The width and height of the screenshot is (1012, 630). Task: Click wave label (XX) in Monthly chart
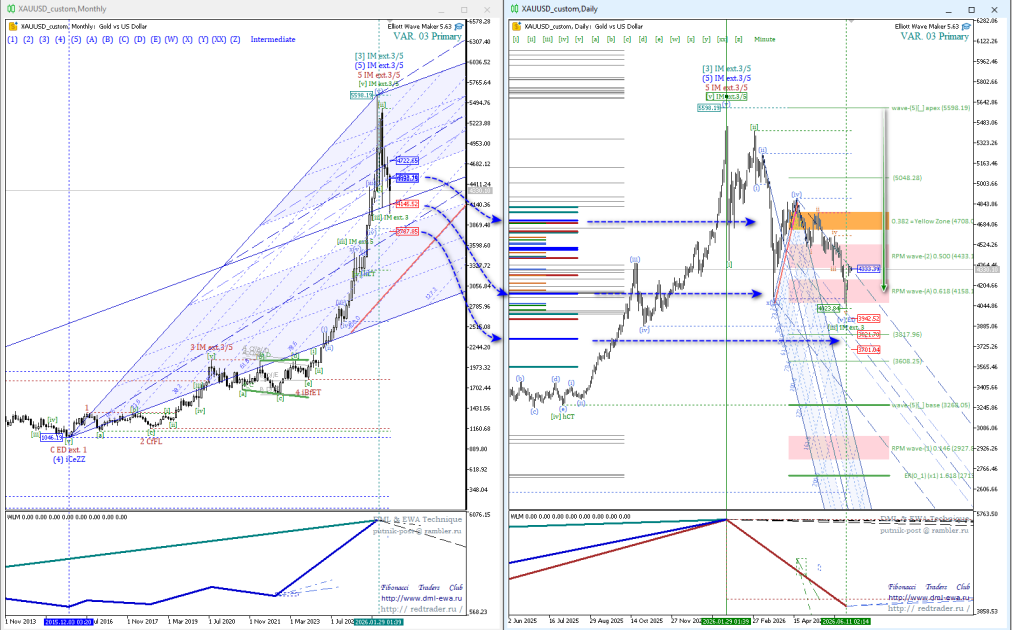point(219,39)
